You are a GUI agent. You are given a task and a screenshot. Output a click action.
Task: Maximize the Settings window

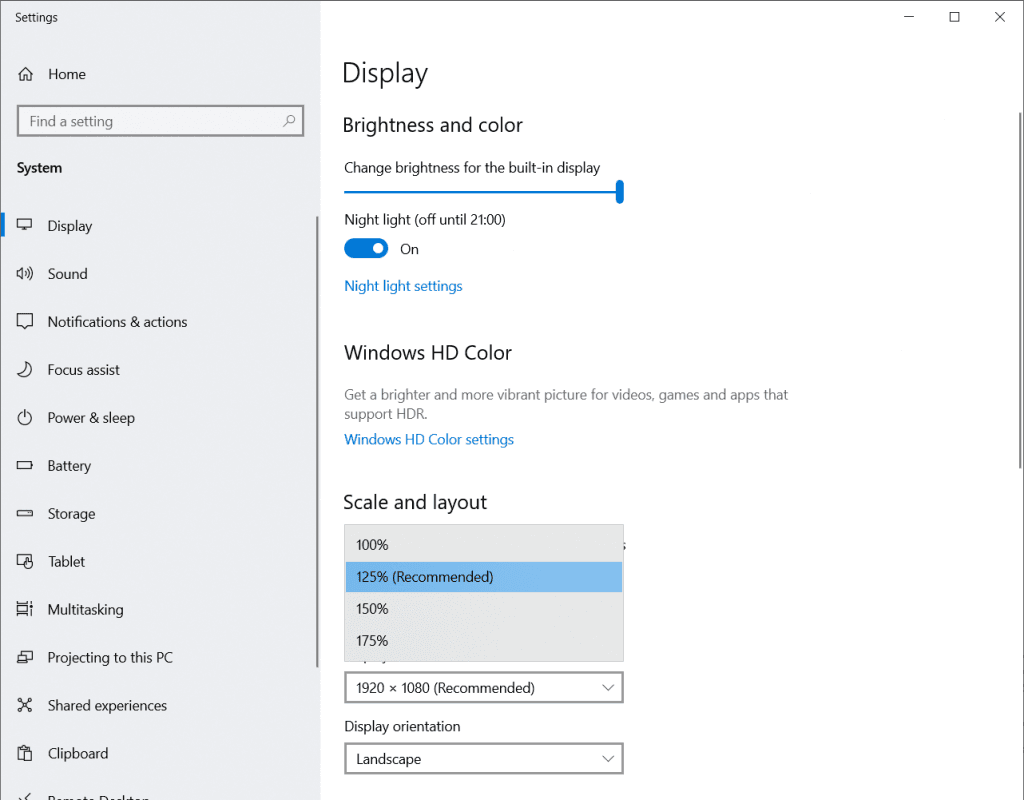[954, 17]
